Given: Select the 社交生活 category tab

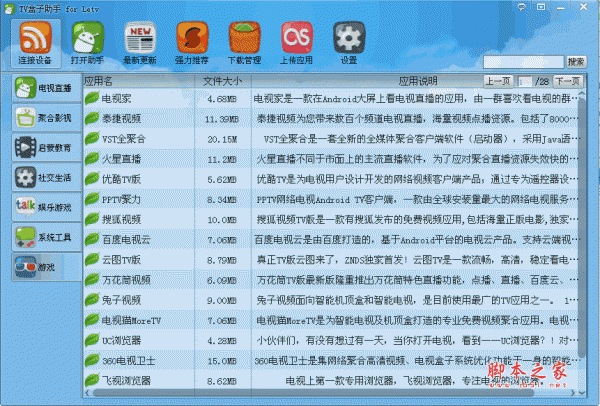Looking at the screenshot, I should point(47,178).
